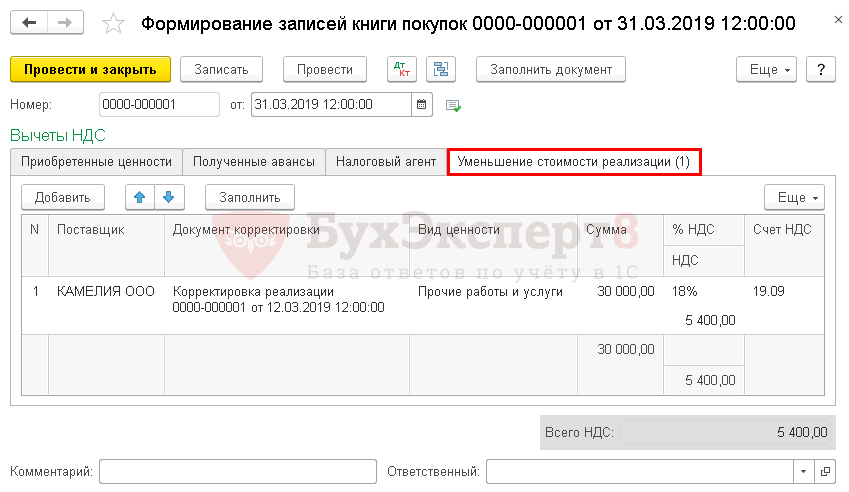Switch to Налоговый агент tab
Viewport: 849px width, 492px height.
pos(386,162)
